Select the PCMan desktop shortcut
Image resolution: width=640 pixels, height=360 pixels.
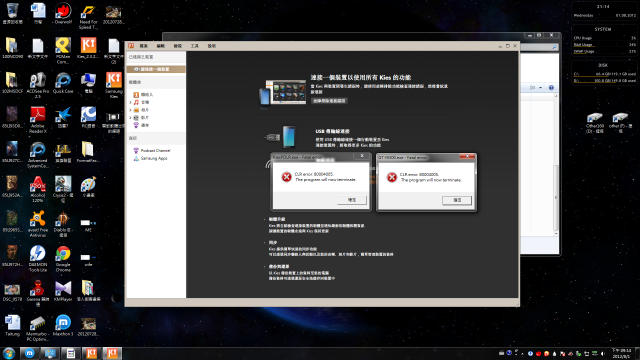click(63, 51)
